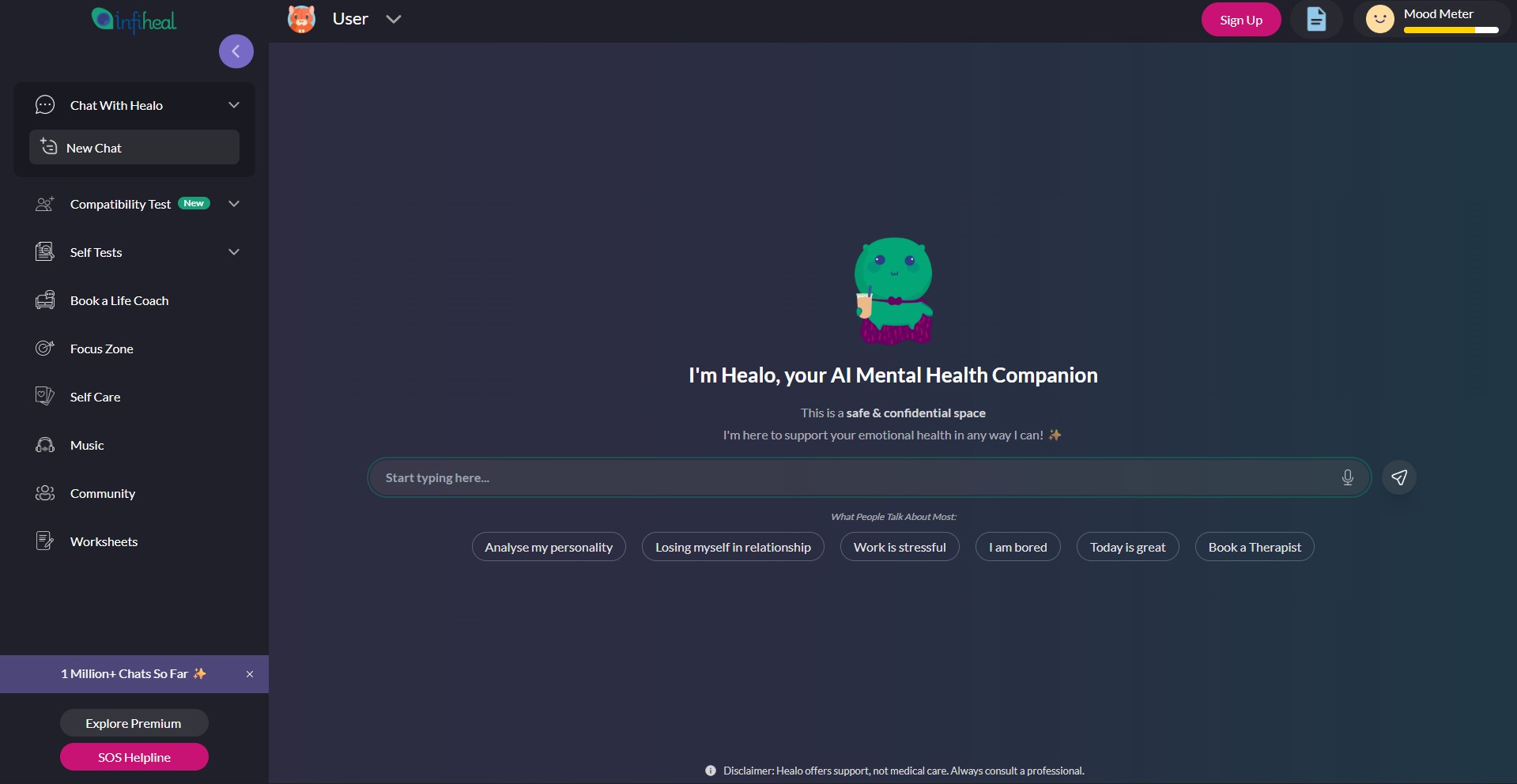Screen dimensions: 1517x784
Task: Open the document notes icon in header
Action: [1315, 19]
